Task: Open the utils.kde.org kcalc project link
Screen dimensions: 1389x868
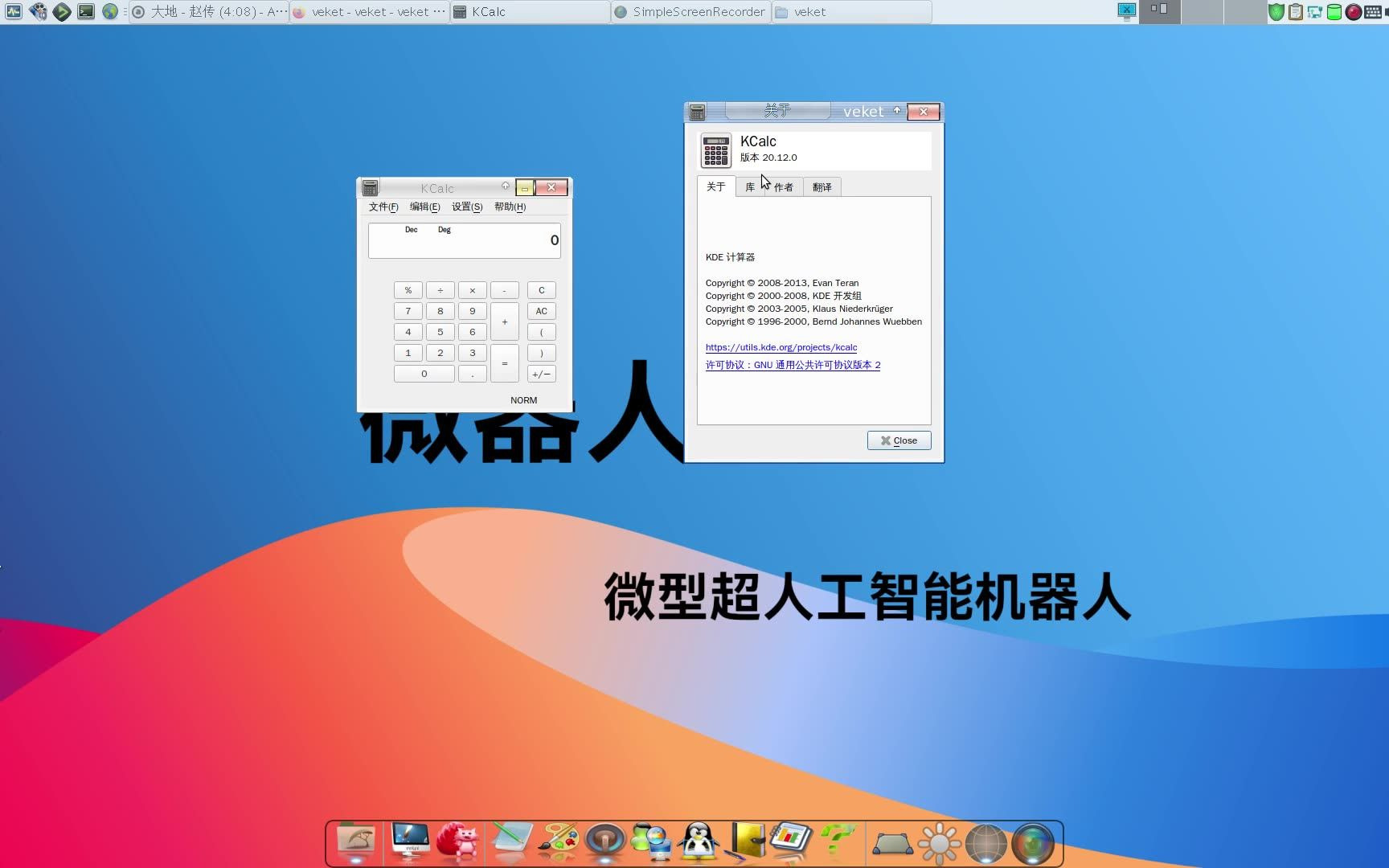Action: [x=781, y=347]
